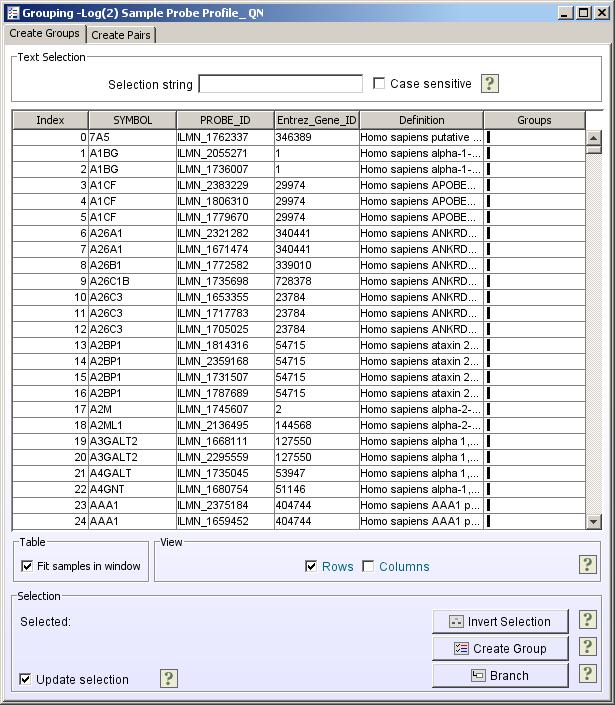The height and width of the screenshot is (705, 615).
Task: Click probe cell ILMN_2295559
Action: tap(225, 457)
